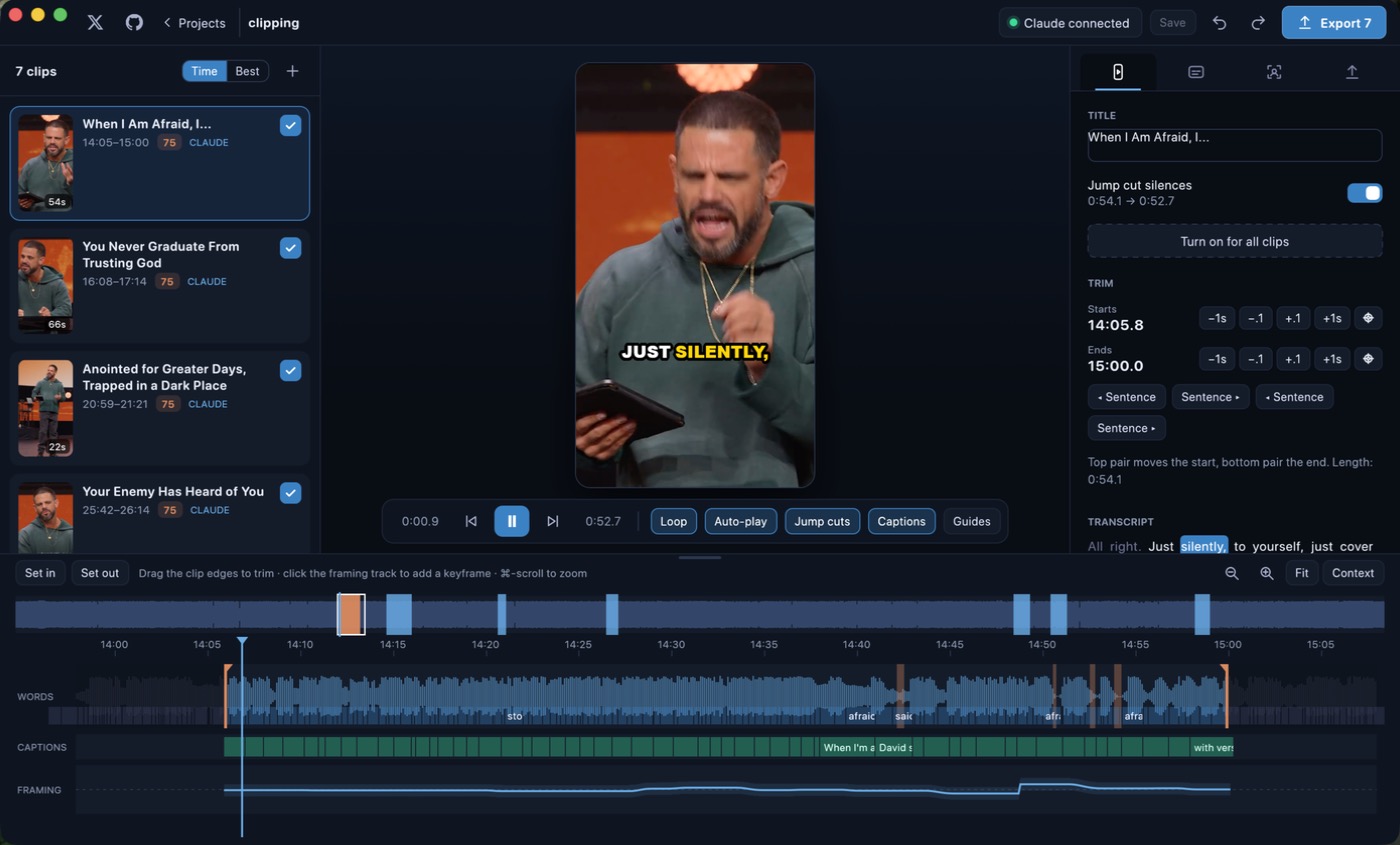Fit the timeline with the Fit button
Screen dimensions: 1400x845
(1301, 573)
